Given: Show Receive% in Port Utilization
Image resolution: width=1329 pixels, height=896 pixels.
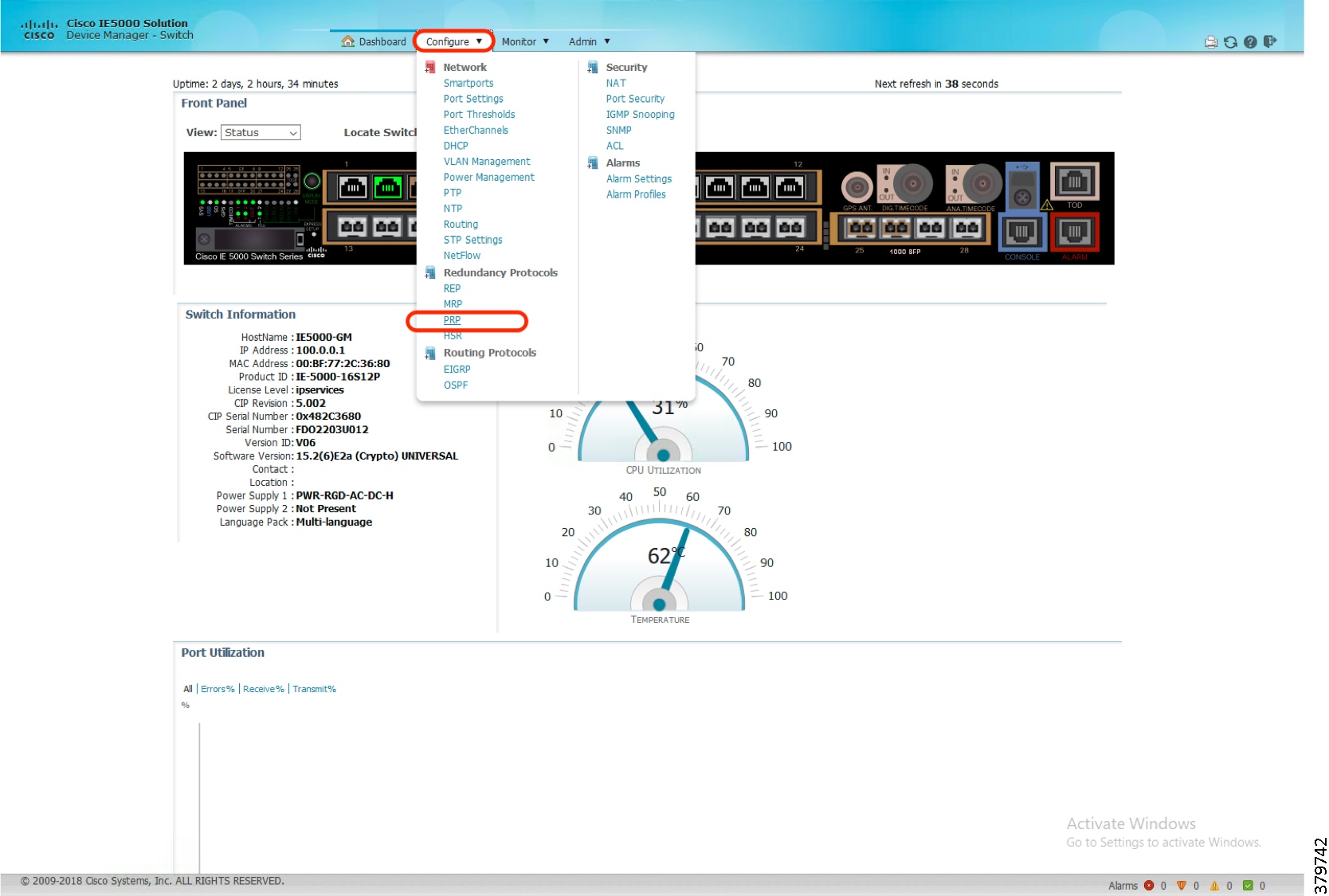Looking at the screenshot, I should point(264,689).
